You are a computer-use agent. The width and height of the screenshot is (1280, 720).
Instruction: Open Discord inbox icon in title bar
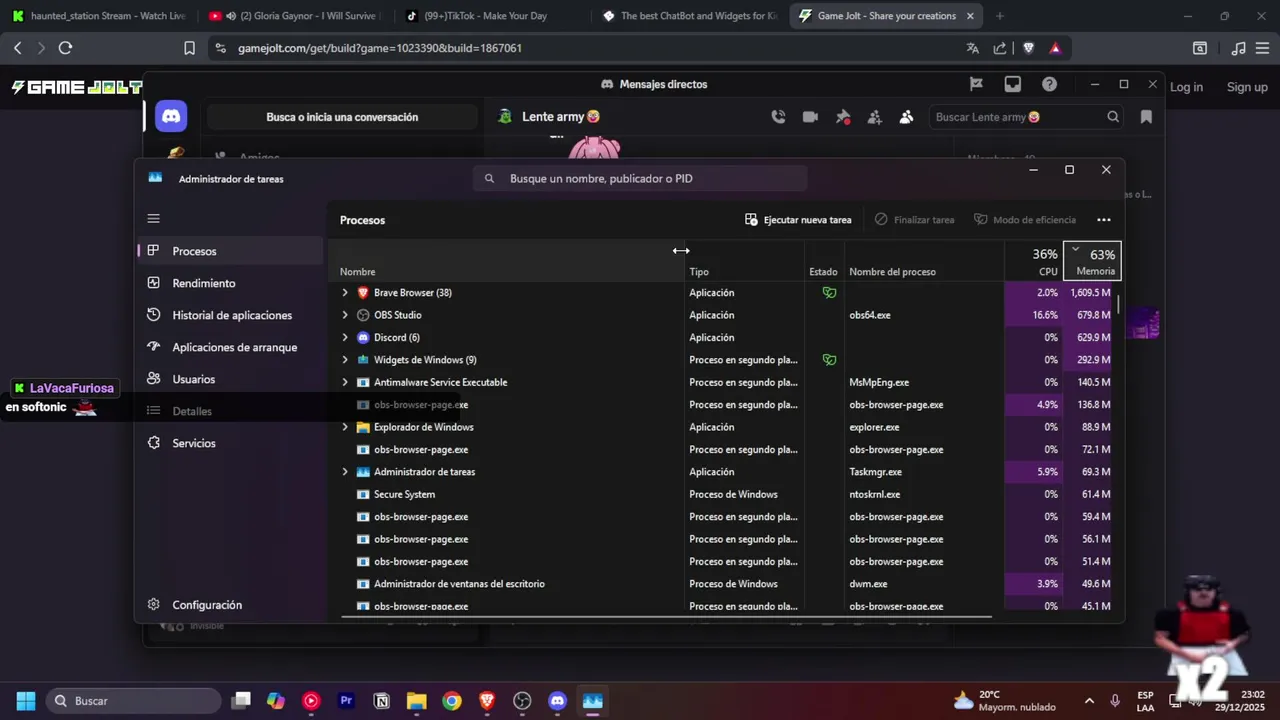coord(1012,84)
